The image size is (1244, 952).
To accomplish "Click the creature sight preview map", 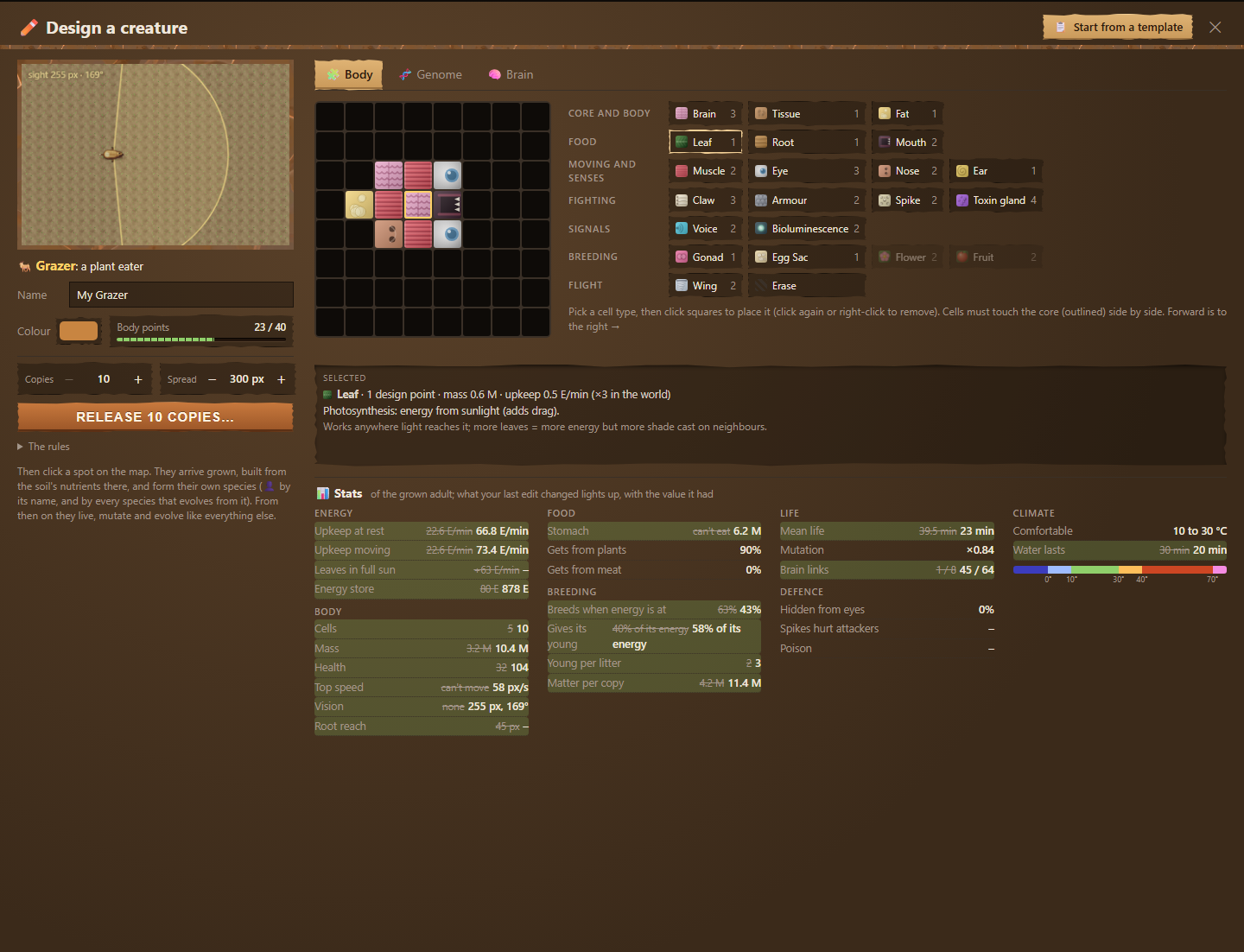I will click(x=155, y=155).
